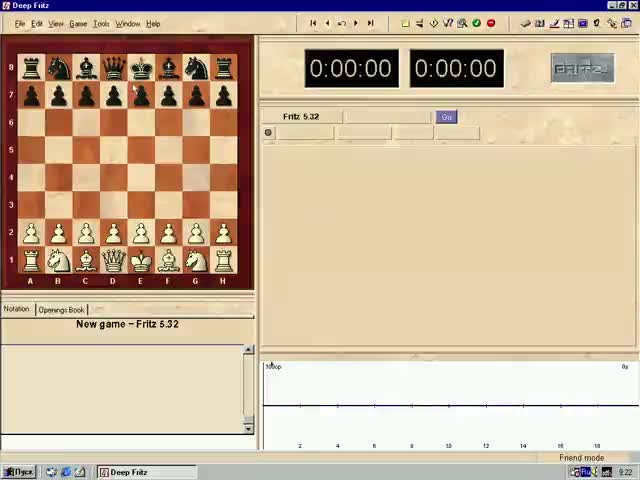Viewport: 640px width, 480px height.
Task: Click the white pawn on e2
Action: point(141,233)
